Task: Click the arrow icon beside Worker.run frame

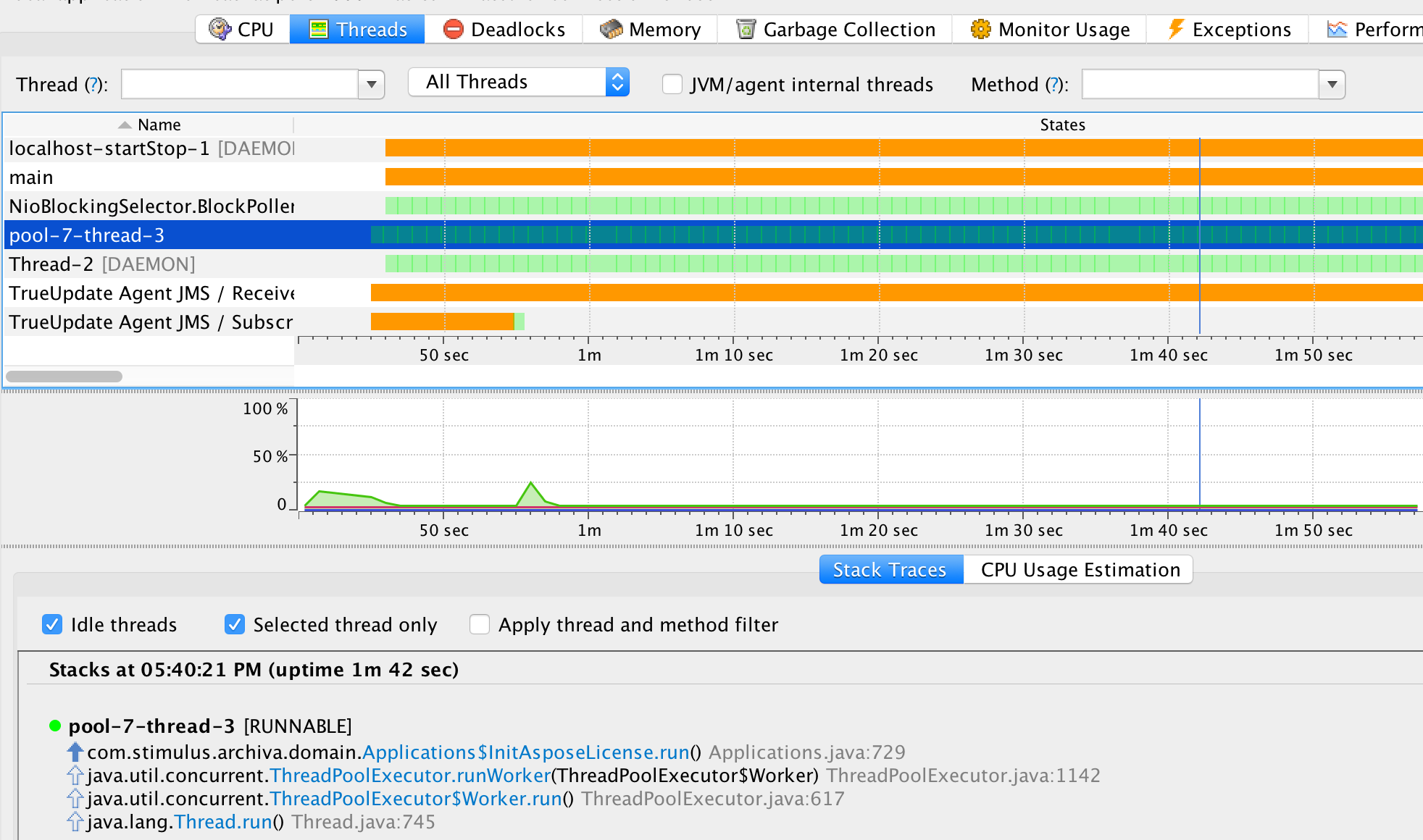Action: [75, 798]
